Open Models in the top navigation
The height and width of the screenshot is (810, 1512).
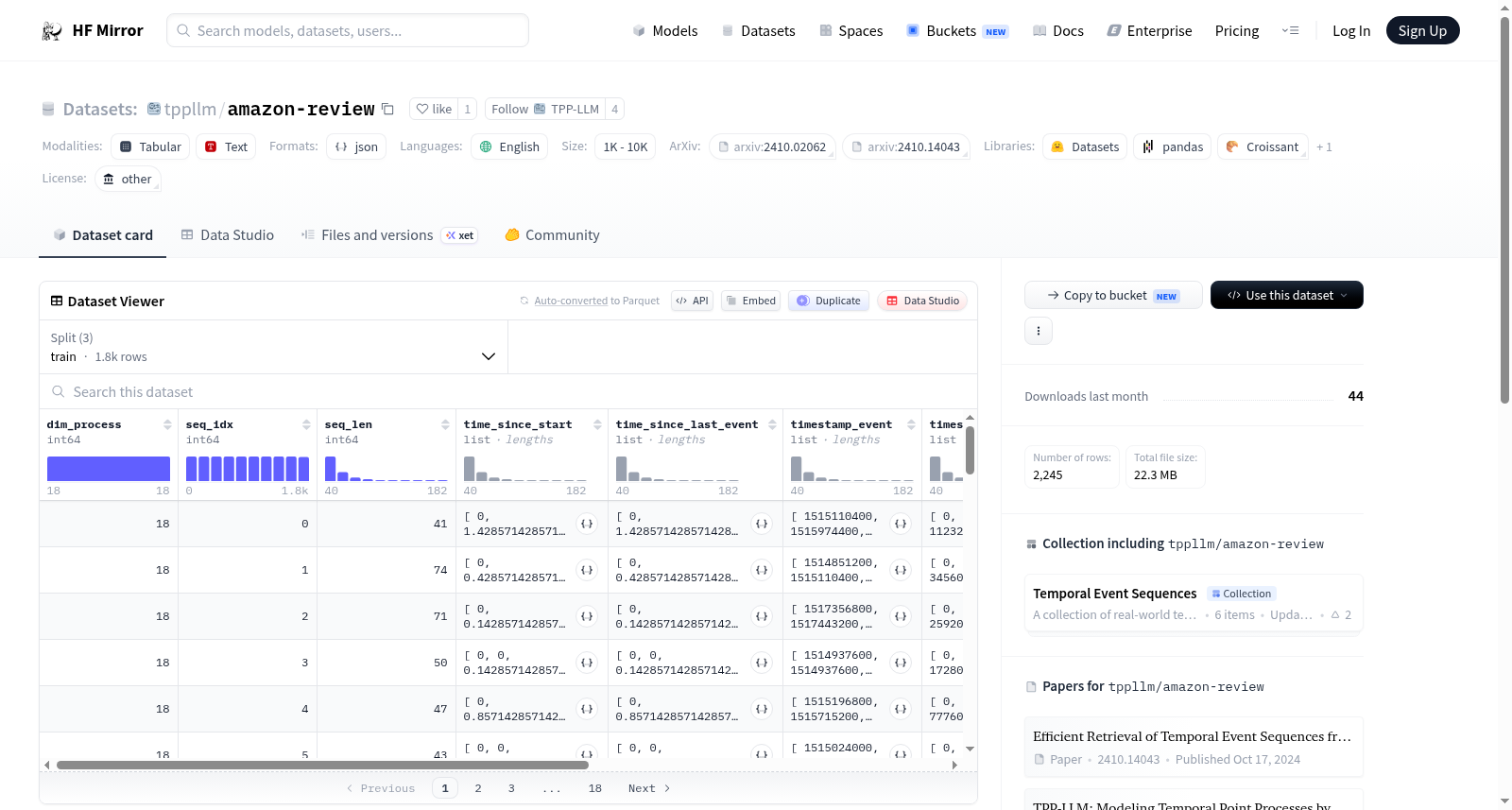pyautogui.click(x=665, y=31)
